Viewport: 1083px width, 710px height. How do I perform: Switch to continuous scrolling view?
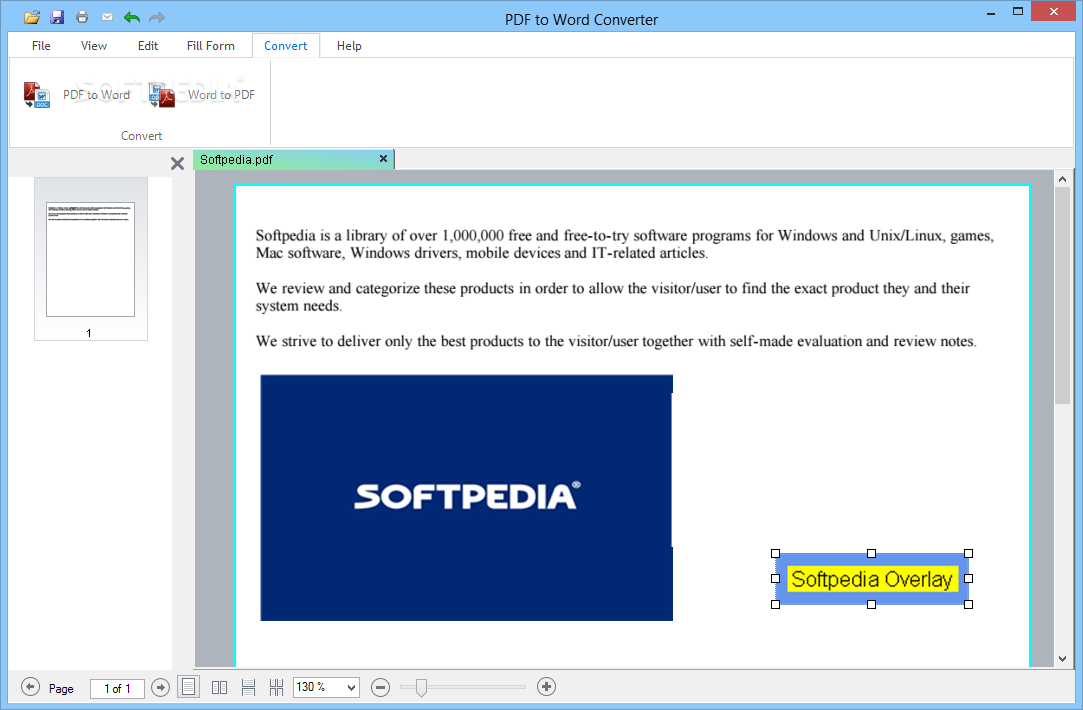click(x=249, y=687)
